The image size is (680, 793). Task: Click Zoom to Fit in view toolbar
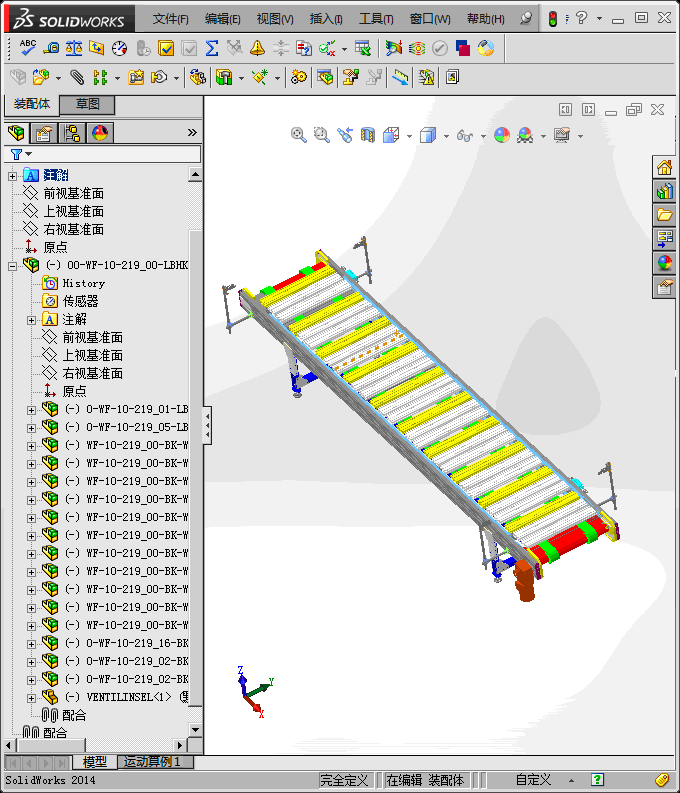299,135
